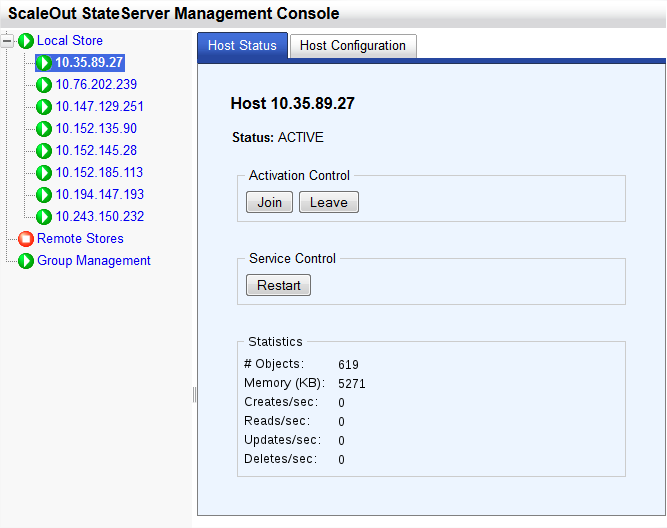
Task: Click green status icon for host 10.35.89.27
Action: (x=44, y=63)
